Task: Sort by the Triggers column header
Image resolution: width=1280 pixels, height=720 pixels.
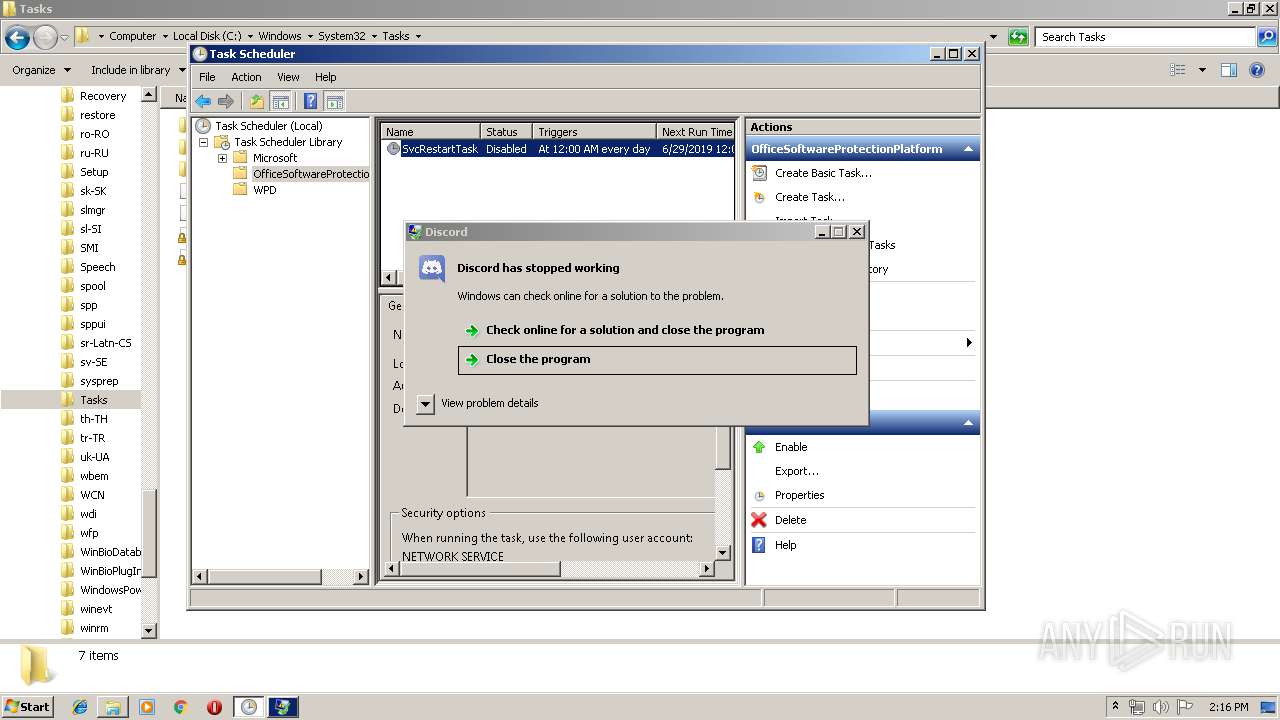Action: point(594,132)
